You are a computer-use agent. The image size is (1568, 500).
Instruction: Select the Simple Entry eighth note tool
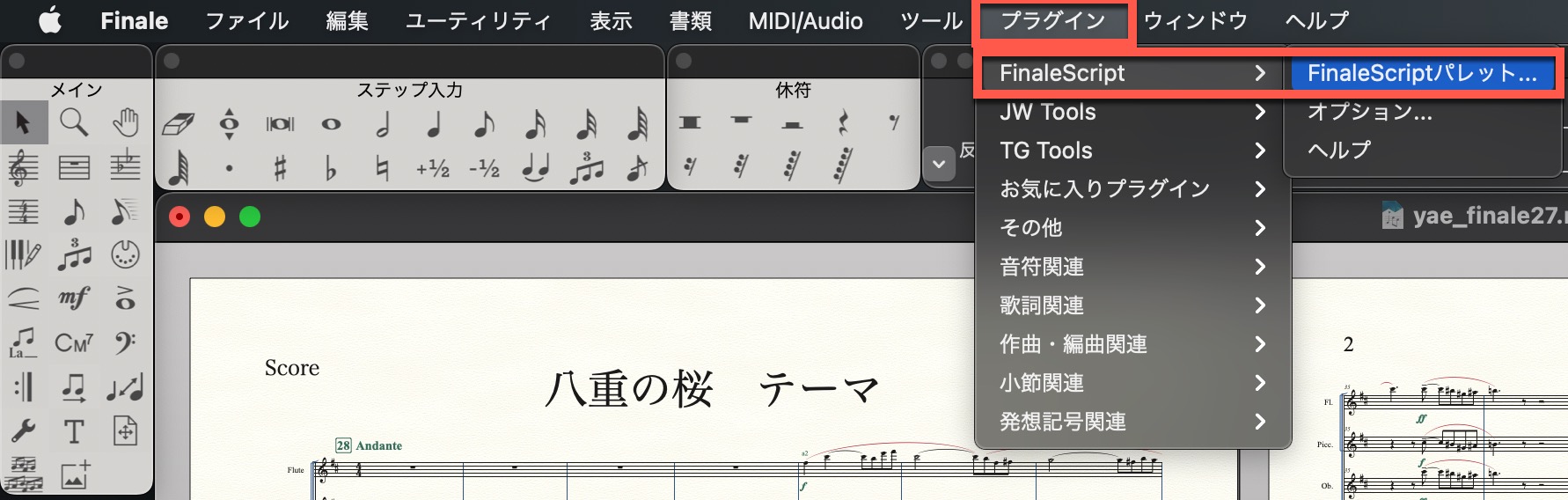click(x=74, y=211)
